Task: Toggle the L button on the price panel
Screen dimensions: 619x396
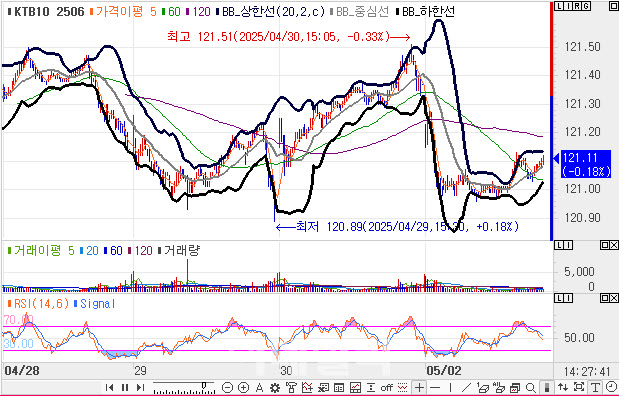Action: tap(559, 6)
